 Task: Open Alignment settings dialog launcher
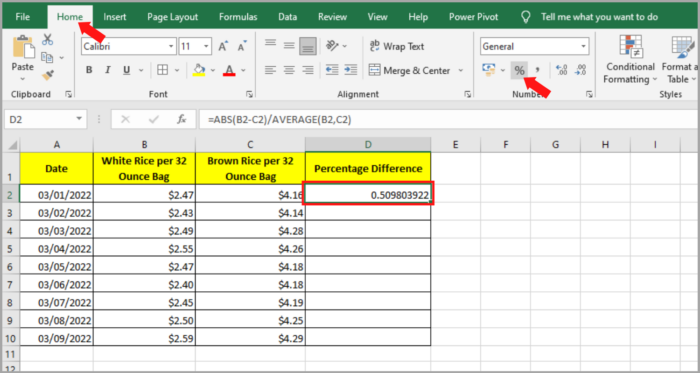[467, 94]
